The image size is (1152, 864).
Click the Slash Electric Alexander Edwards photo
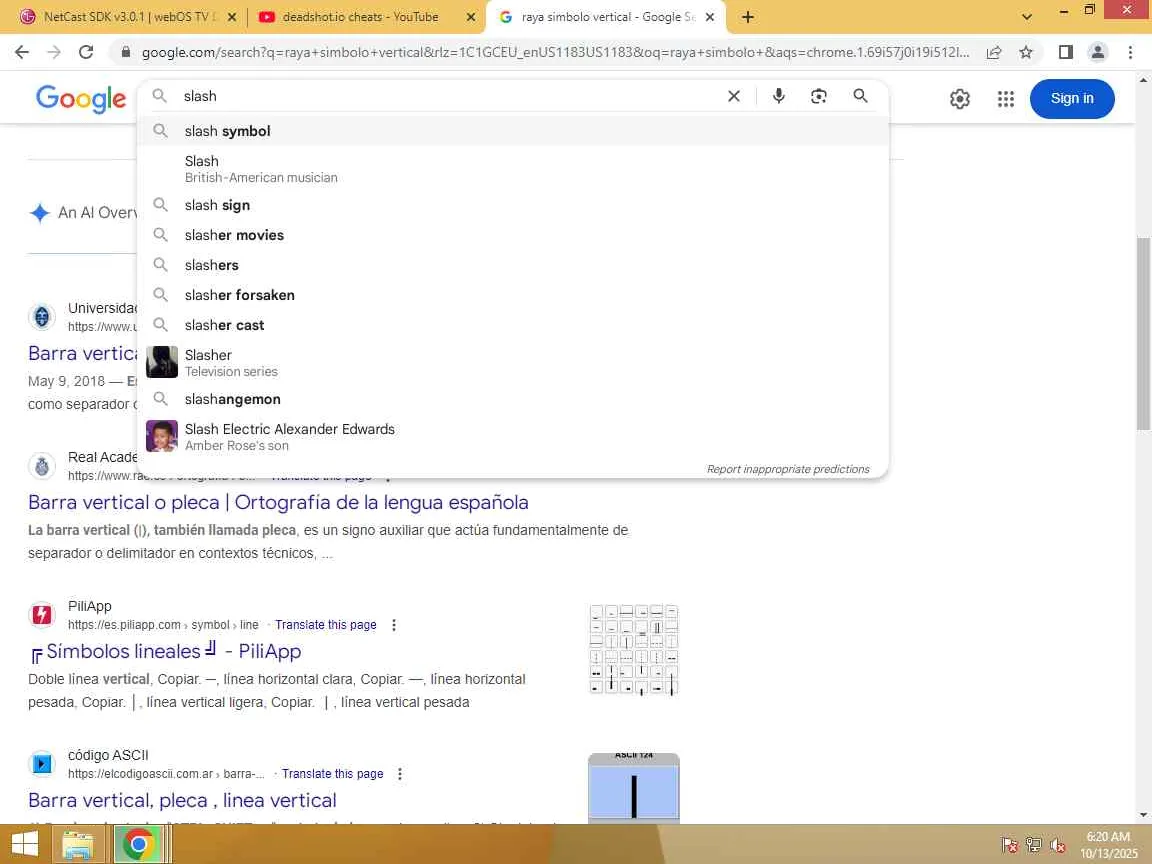[x=162, y=436]
